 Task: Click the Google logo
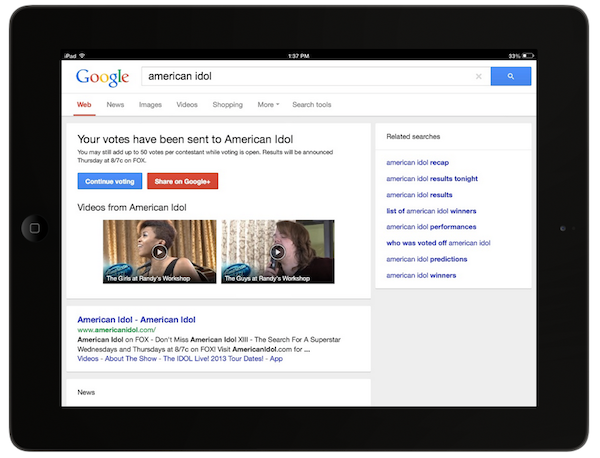[103, 78]
